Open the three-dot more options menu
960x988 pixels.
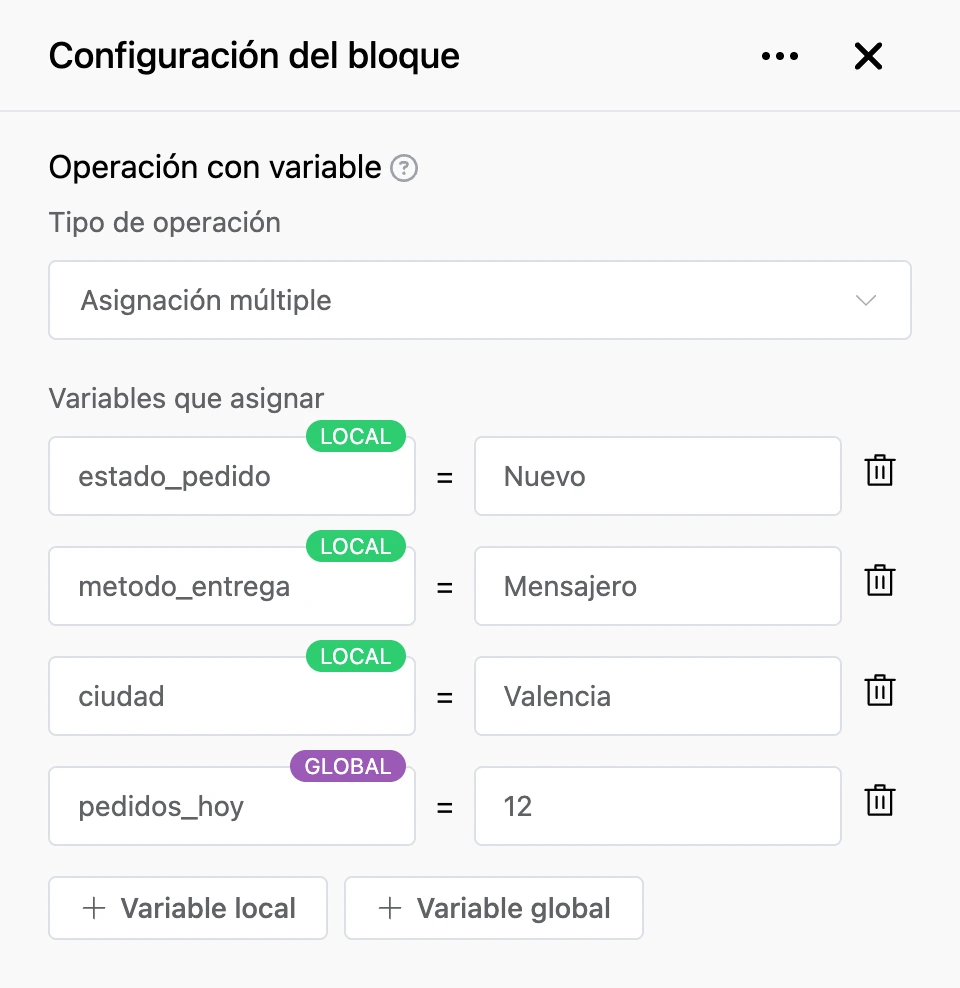click(780, 56)
